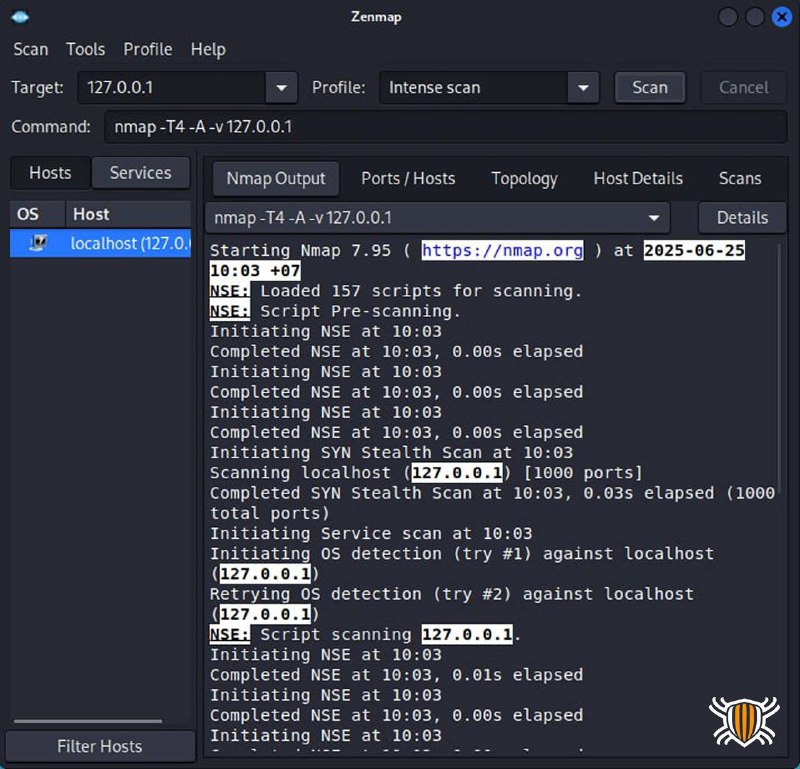
Task: Sort hosts by Host column header
Action: 128,214
